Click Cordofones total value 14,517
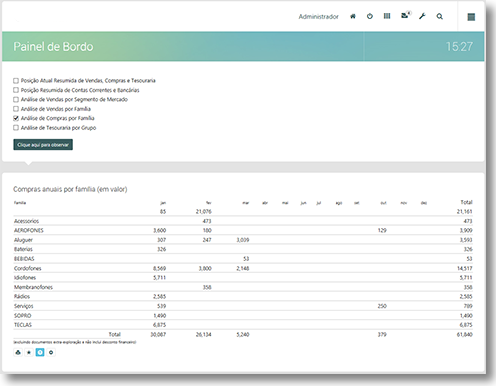Viewport: 496px width, 386px height. click(464, 268)
